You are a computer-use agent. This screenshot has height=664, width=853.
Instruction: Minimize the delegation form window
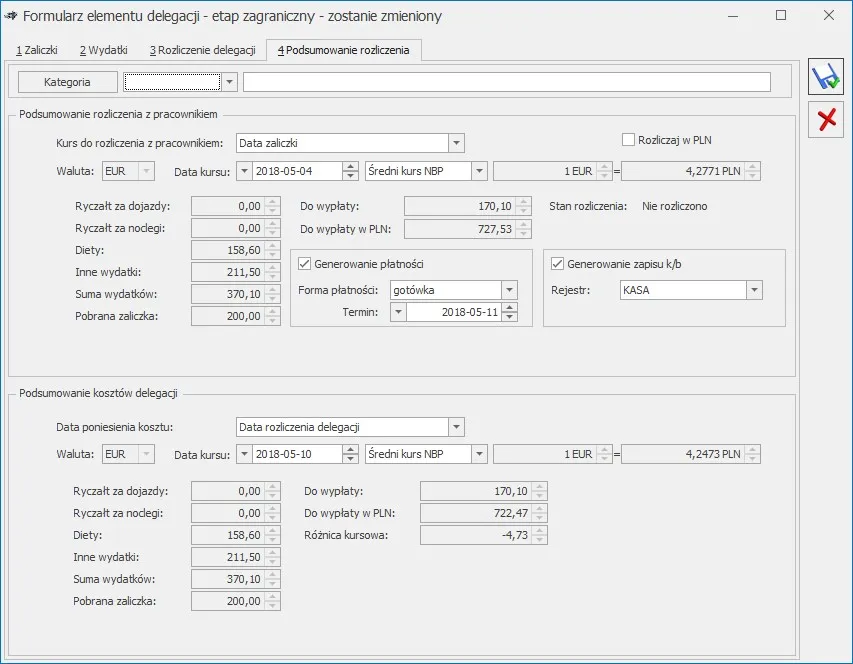tap(734, 16)
